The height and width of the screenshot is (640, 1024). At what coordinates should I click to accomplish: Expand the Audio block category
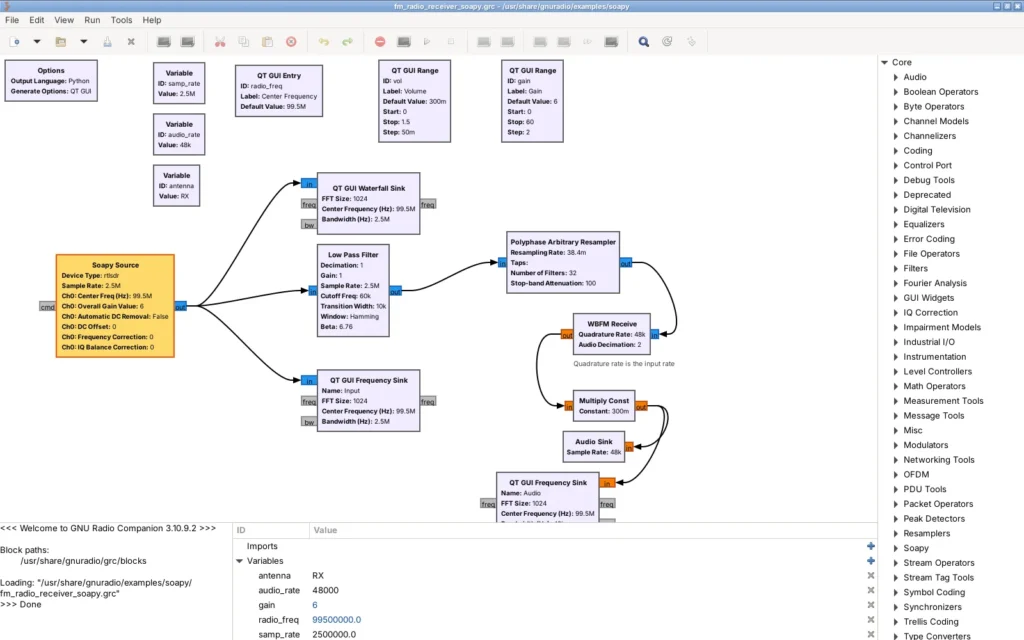(x=896, y=77)
